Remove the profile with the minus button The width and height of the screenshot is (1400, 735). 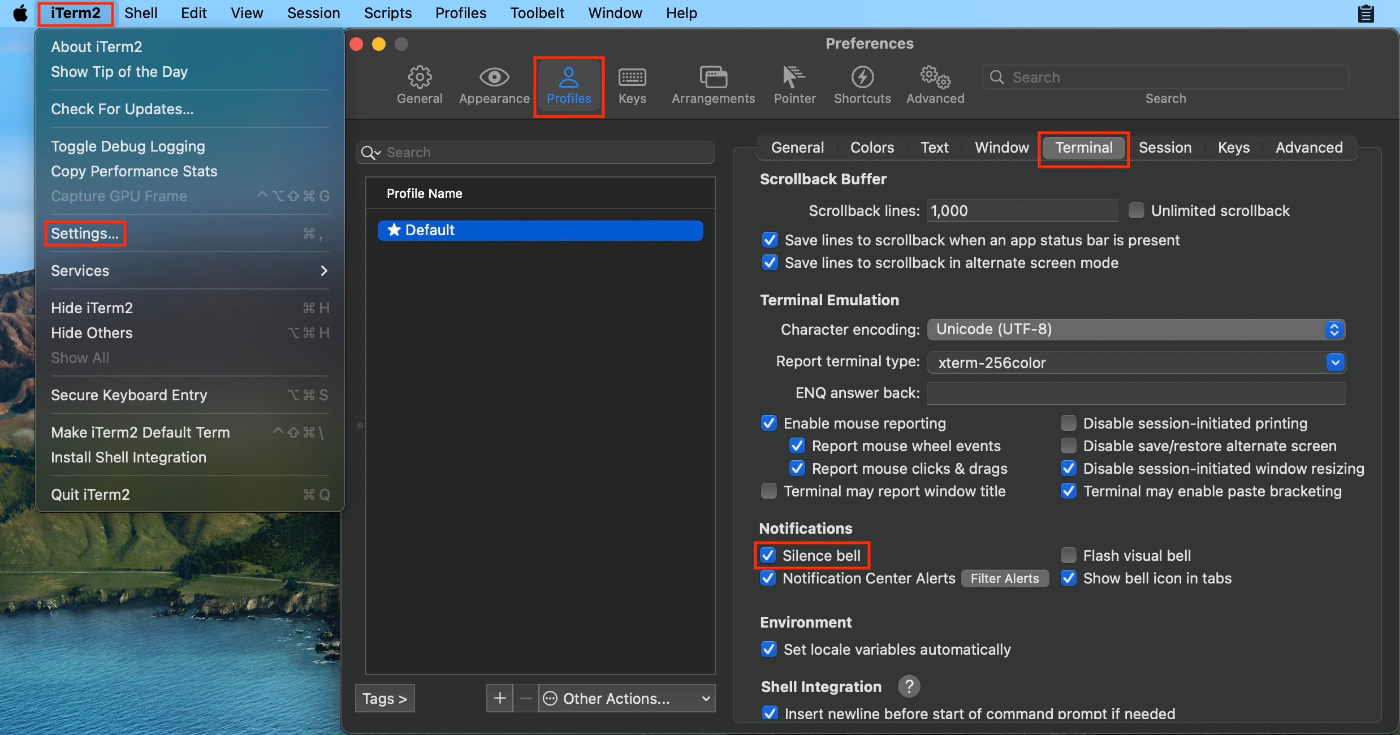point(526,698)
